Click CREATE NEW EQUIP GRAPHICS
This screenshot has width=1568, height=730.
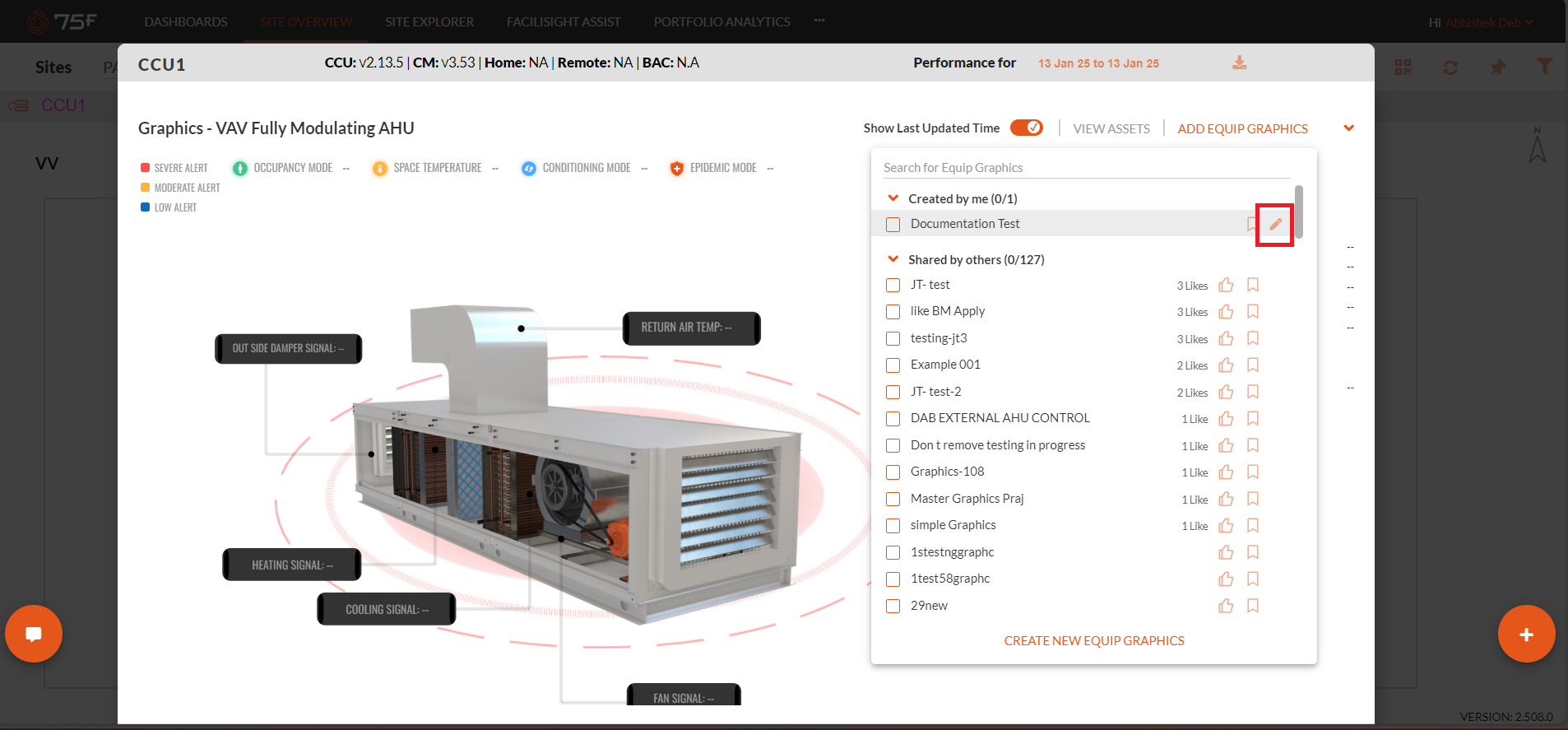[x=1094, y=641]
